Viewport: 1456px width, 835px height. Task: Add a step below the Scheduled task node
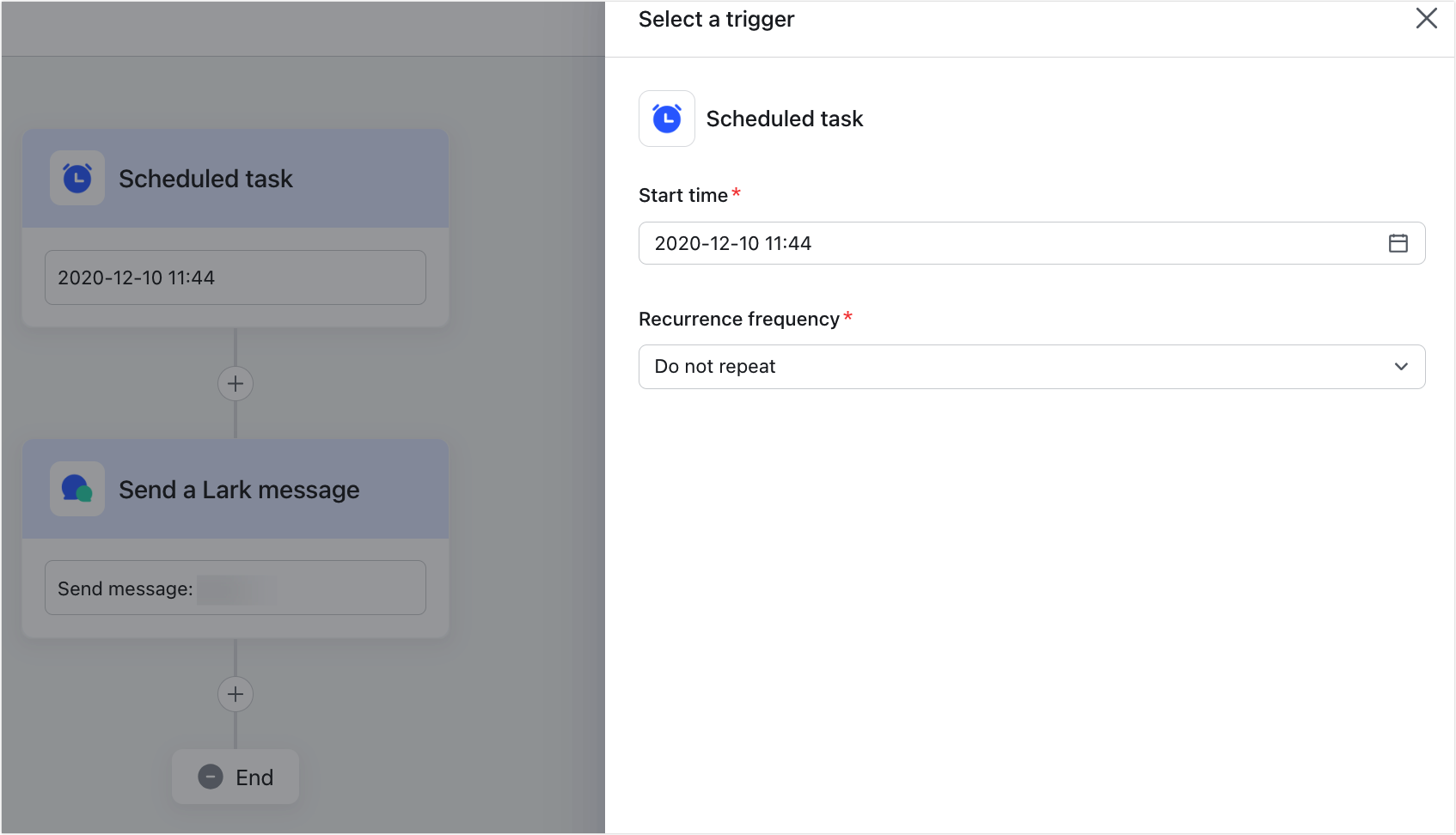[x=236, y=383]
